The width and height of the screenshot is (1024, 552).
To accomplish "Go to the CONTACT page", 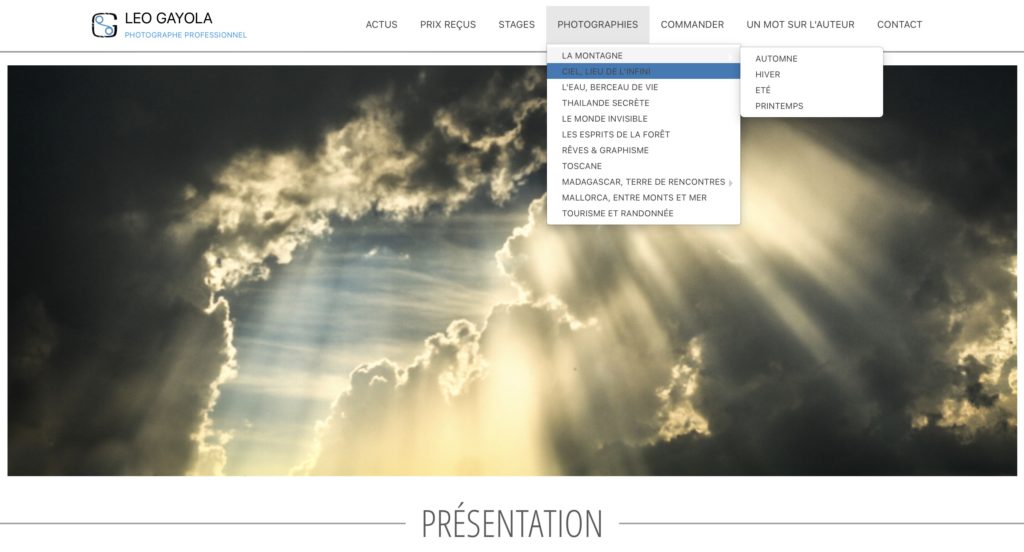I will coord(899,25).
